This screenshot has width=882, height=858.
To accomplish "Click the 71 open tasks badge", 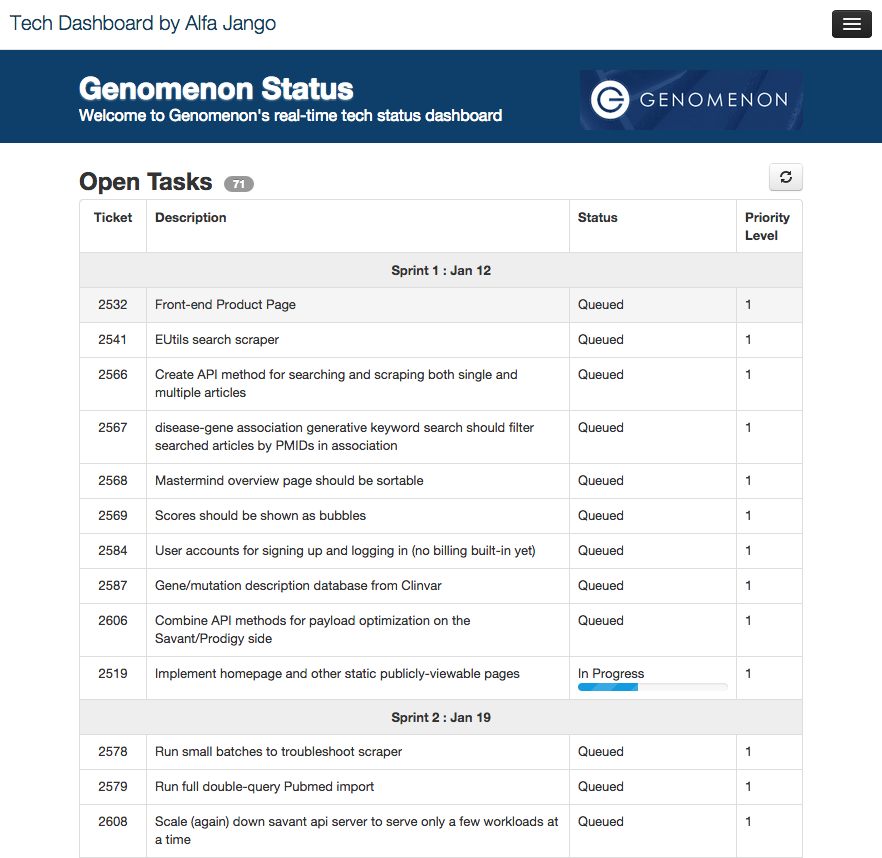I will 238,184.
